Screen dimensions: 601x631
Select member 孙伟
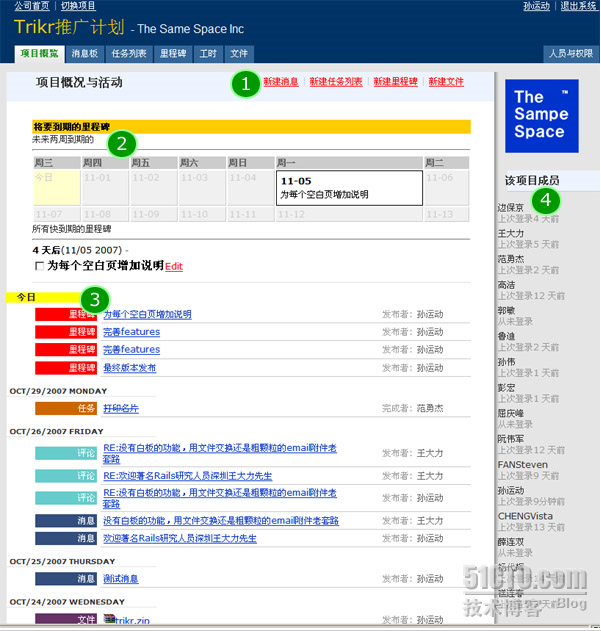click(x=506, y=362)
